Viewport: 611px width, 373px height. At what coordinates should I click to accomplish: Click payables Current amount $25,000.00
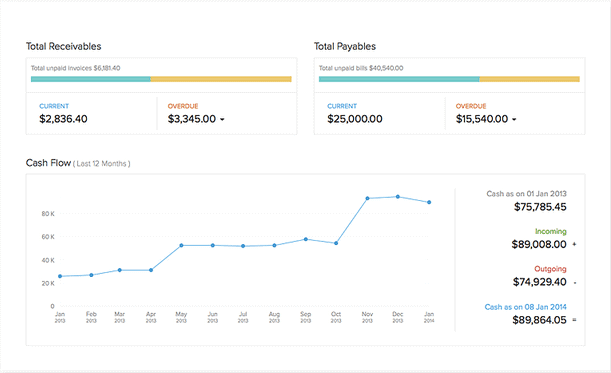355,119
